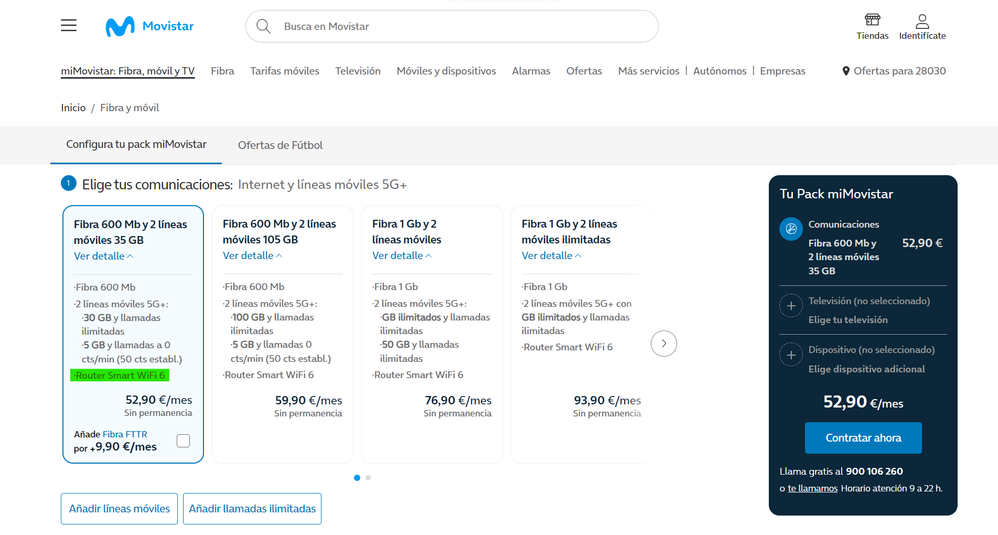The height and width of the screenshot is (535, 998).
Task: Click the next arrow in plan carousel
Action: (x=663, y=344)
